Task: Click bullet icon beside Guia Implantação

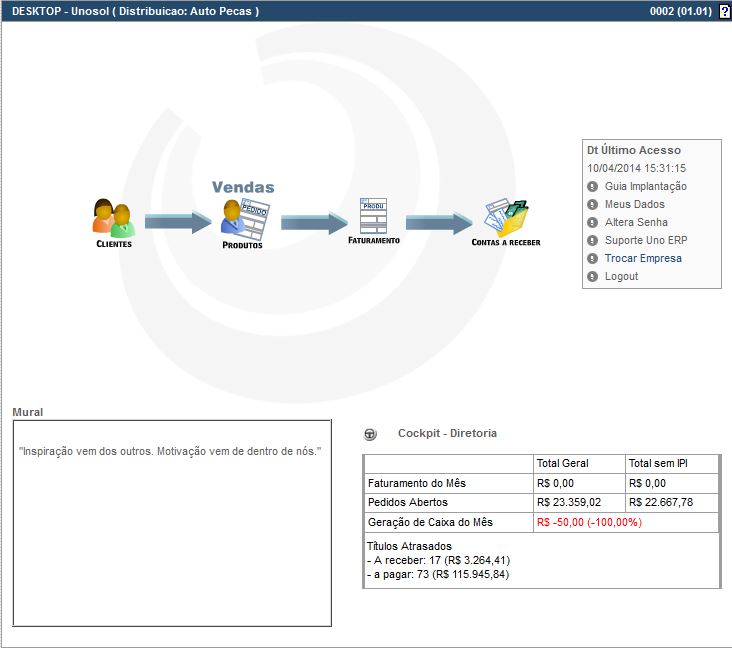Action: [592, 186]
